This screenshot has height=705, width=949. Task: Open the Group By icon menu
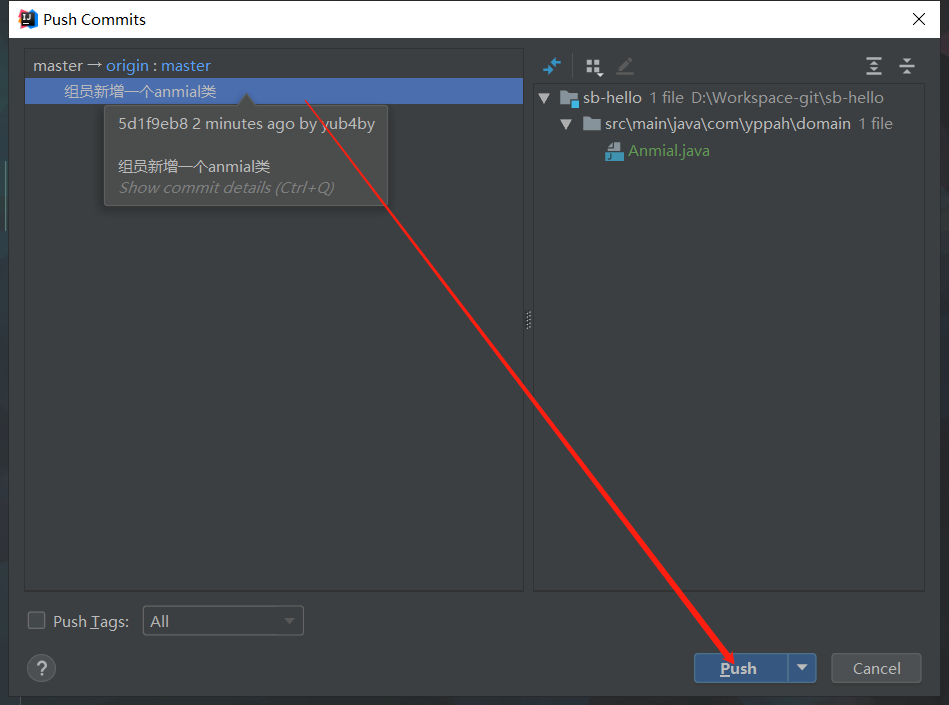click(594, 67)
